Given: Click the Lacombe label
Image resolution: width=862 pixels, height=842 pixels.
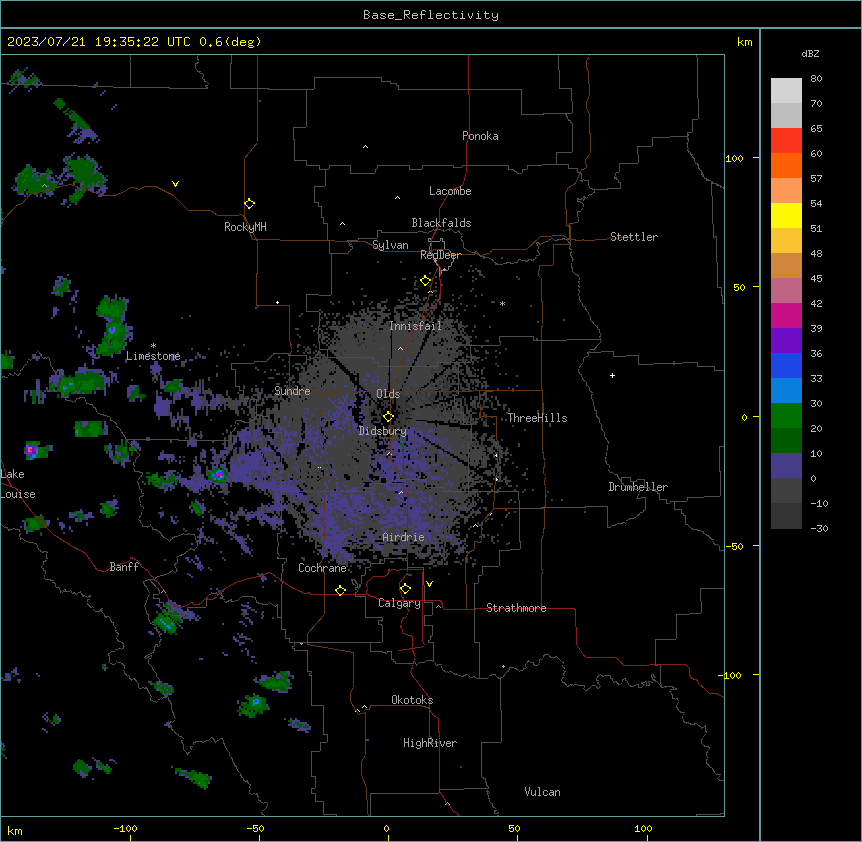Looking at the screenshot, I should click(x=450, y=191).
